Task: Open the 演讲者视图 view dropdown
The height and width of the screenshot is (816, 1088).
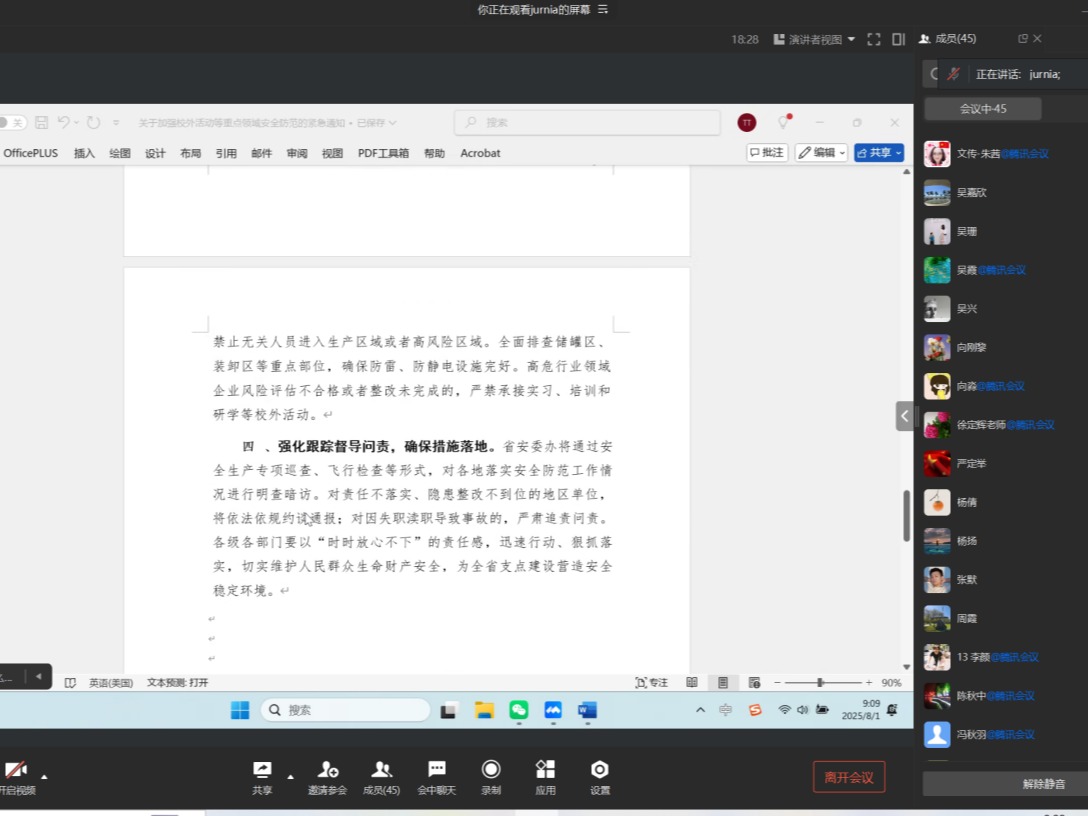Action: (814, 40)
